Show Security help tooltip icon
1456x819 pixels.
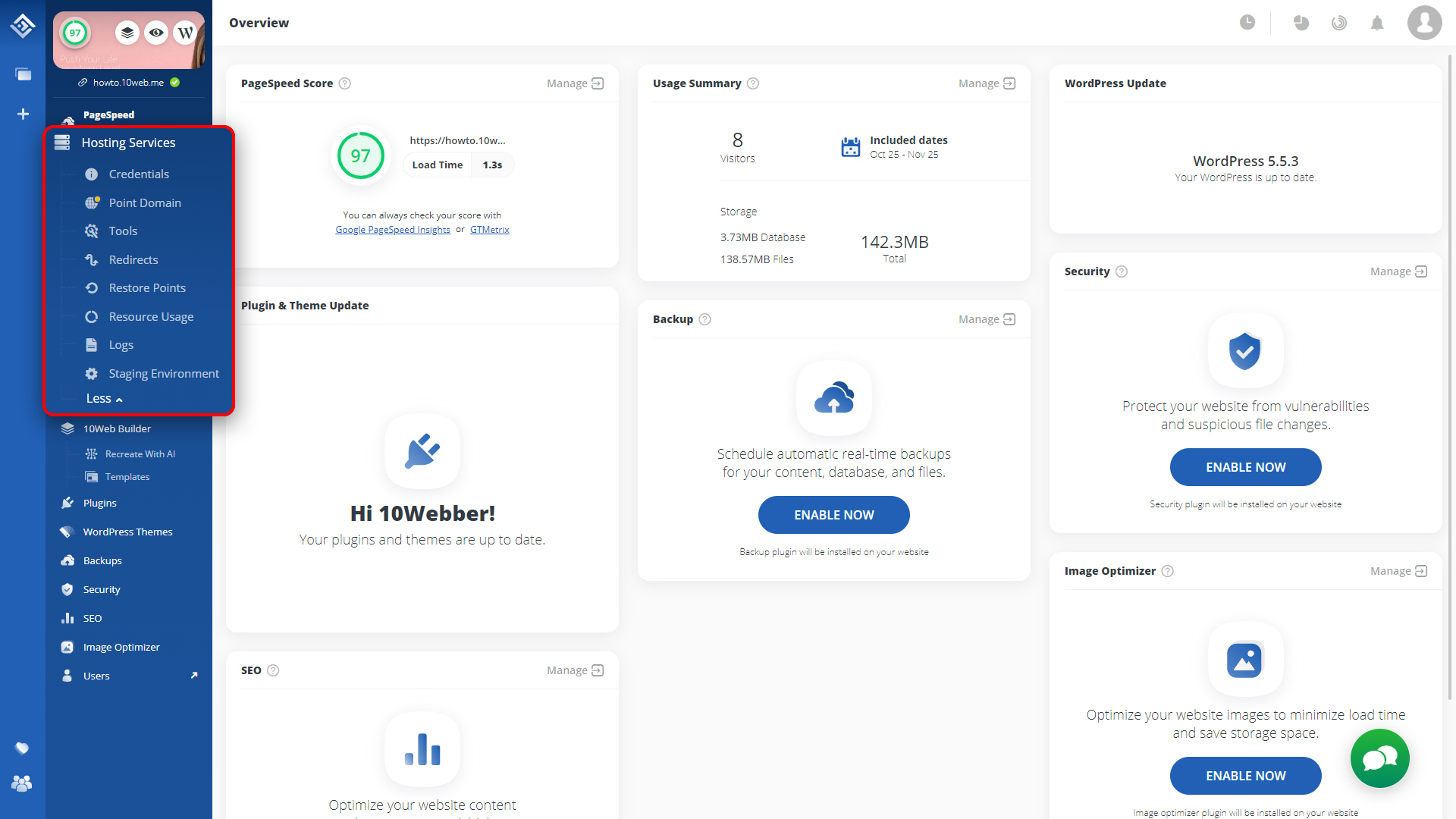pos(1122,271)
